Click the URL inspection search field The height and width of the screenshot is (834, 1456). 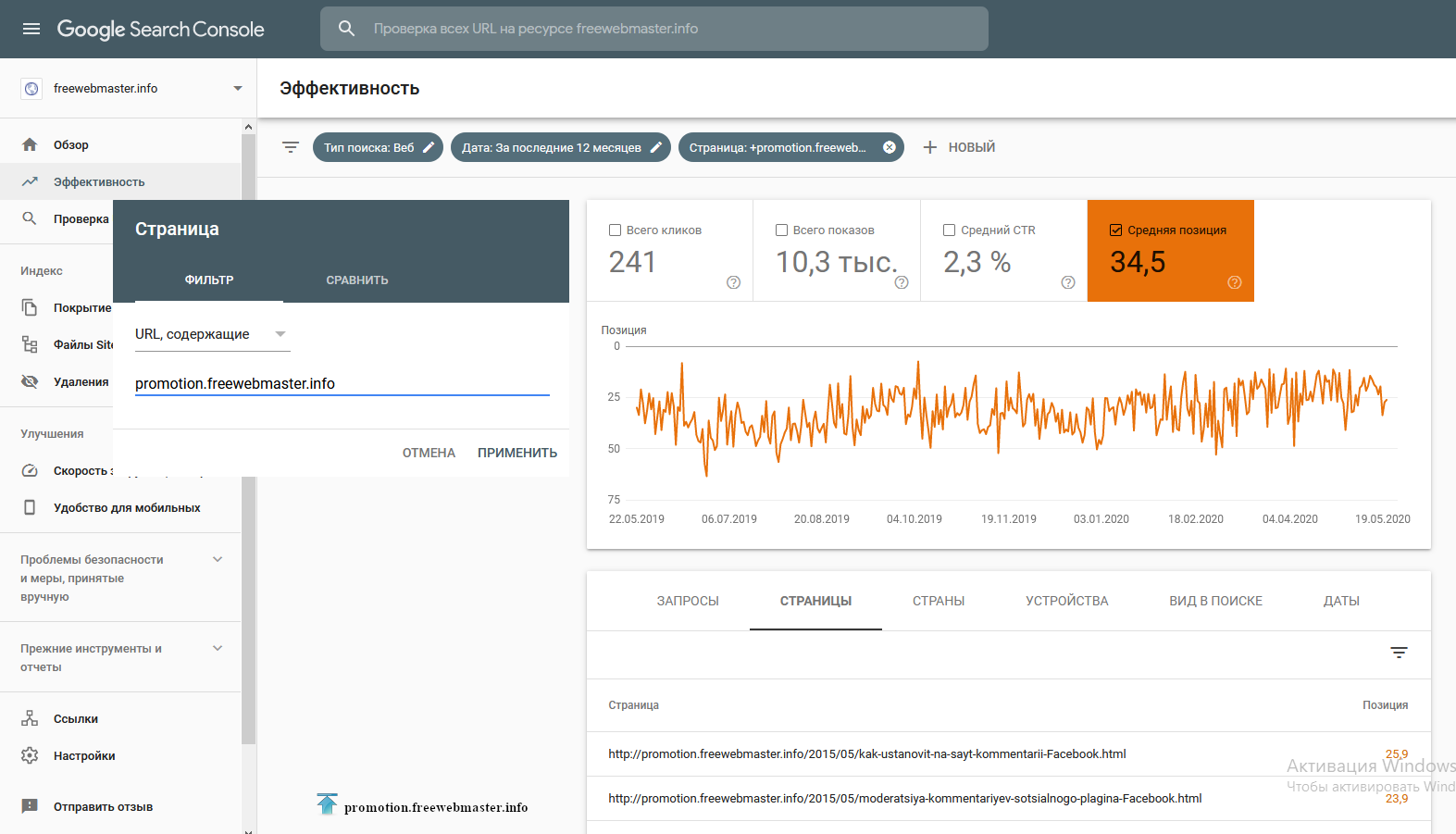click(654, 29)
